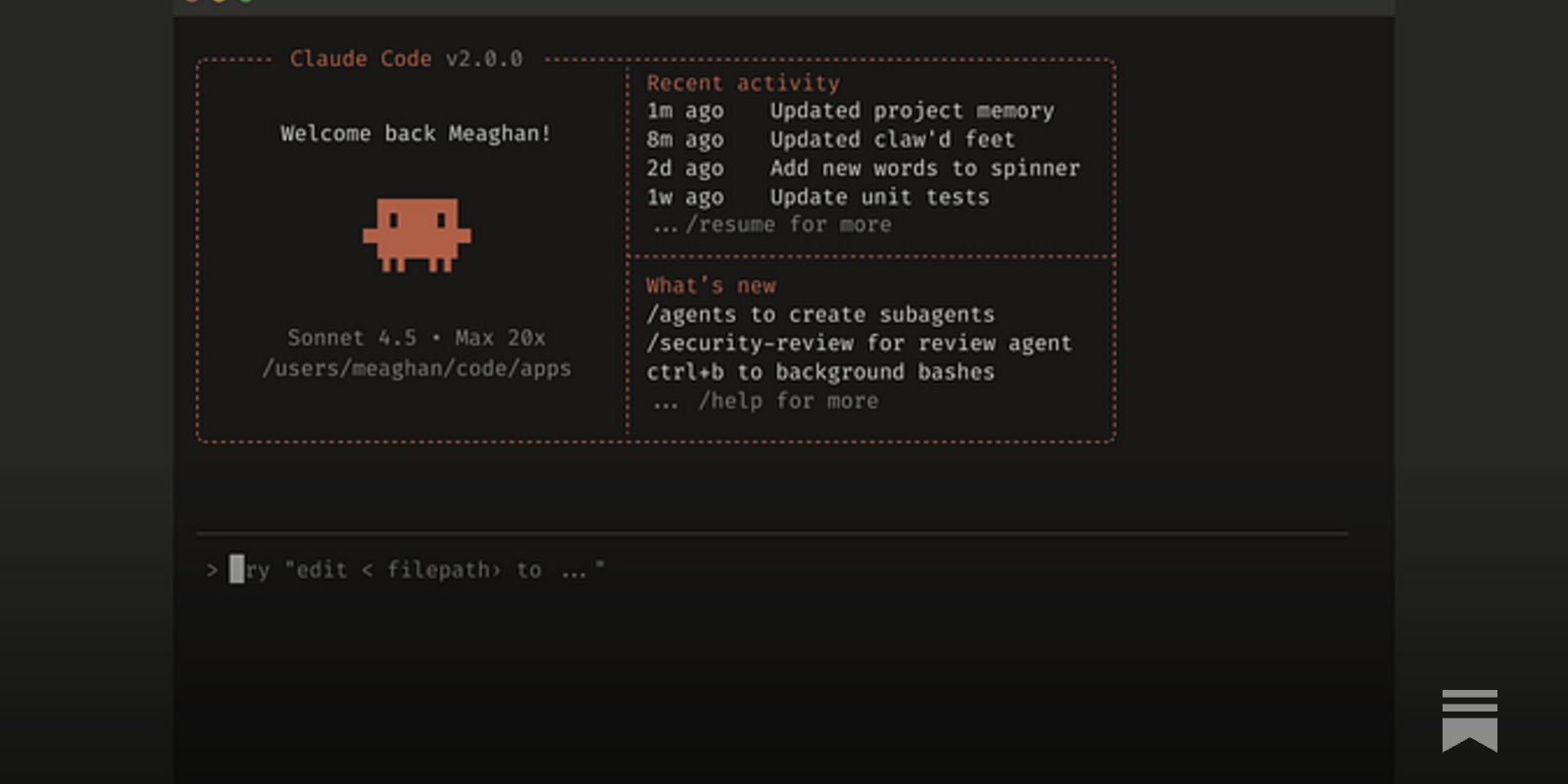Screen dimensions: 1568x784
Task: Click the "/resume for more" hint
Action: [773, 224]
